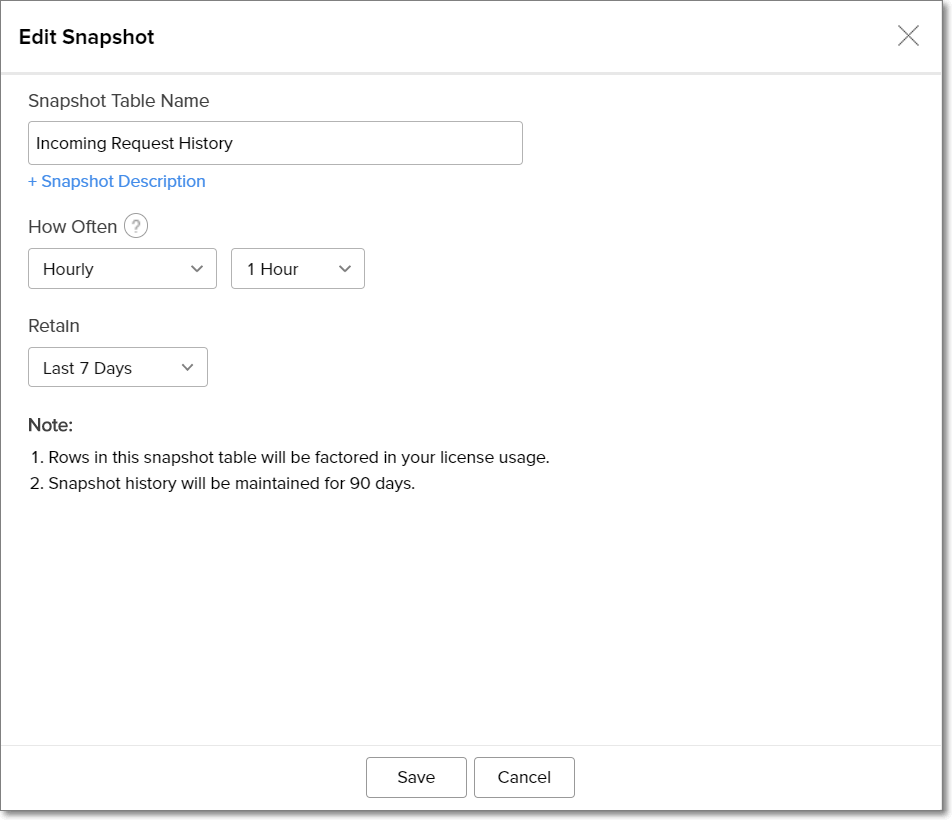
Task: Add a snapshot description via the link
Action: (x=117, y=181)
